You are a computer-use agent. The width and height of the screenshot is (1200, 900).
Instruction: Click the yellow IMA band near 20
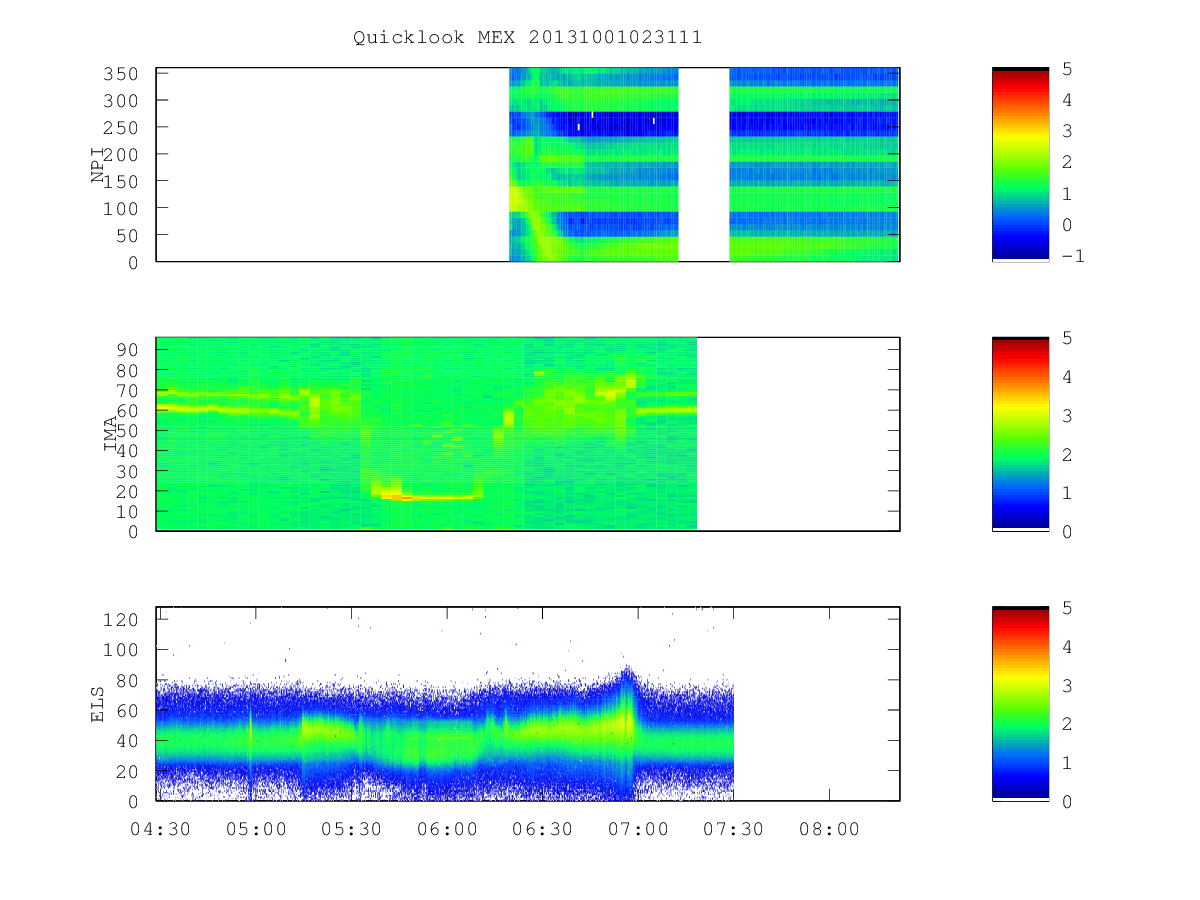pos(425,496)
